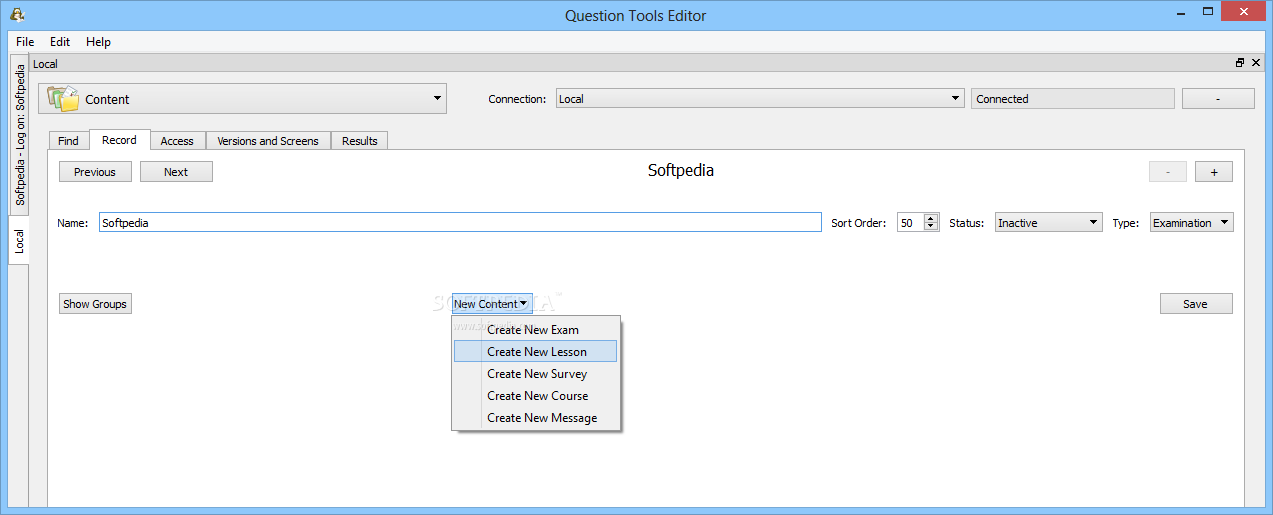
Task: Switch to the Access tab
Action: pyautogui.click(x=177, y=141)
